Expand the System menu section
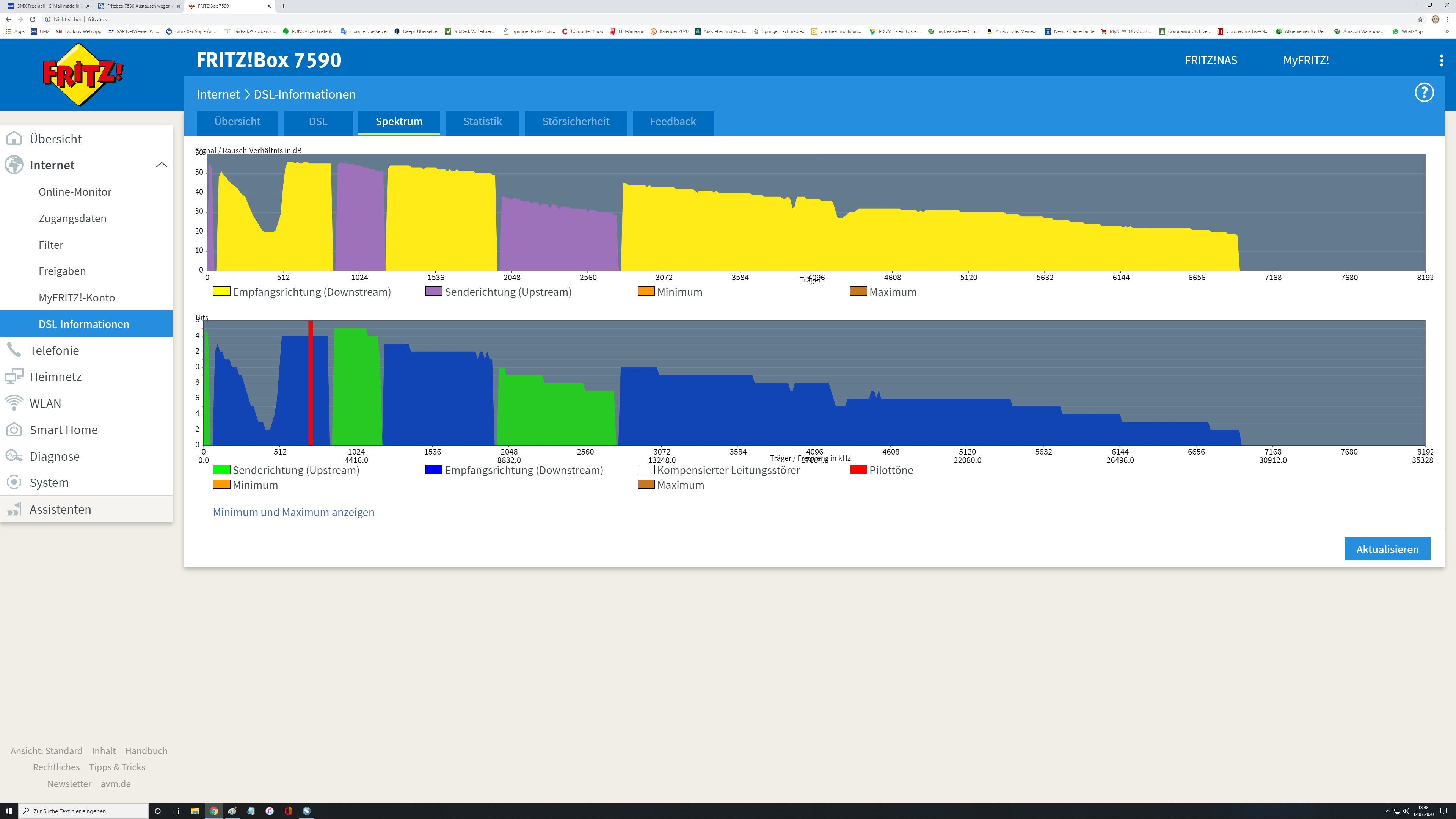This screenshot has height=819, width=1456. 49,483
